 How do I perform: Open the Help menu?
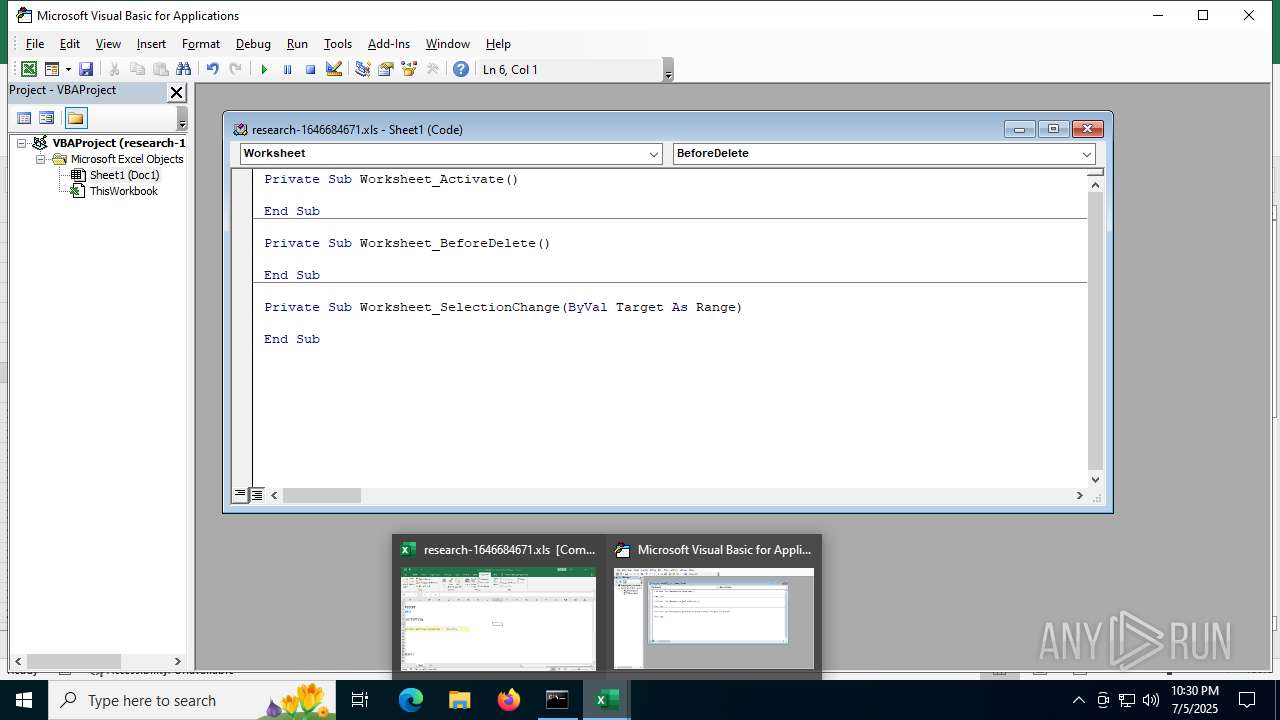tap(498, 44)
